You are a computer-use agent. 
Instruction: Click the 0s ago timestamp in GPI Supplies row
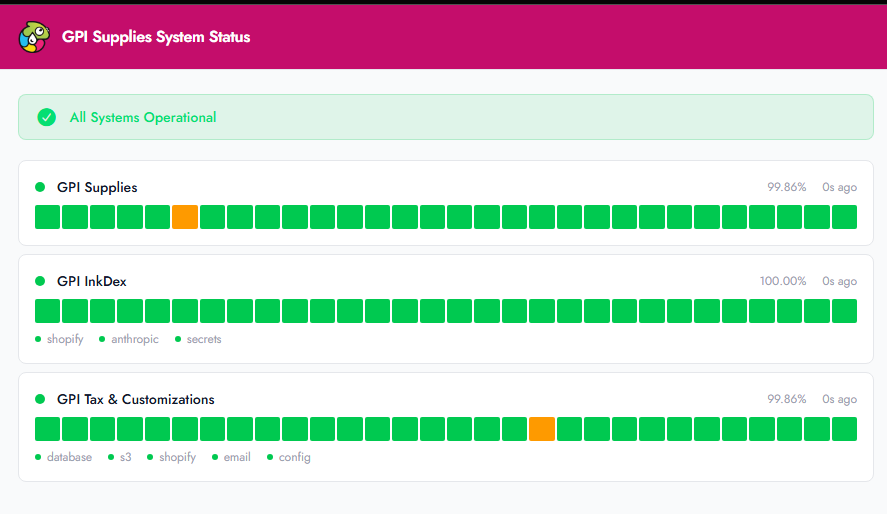pos(839,187)
